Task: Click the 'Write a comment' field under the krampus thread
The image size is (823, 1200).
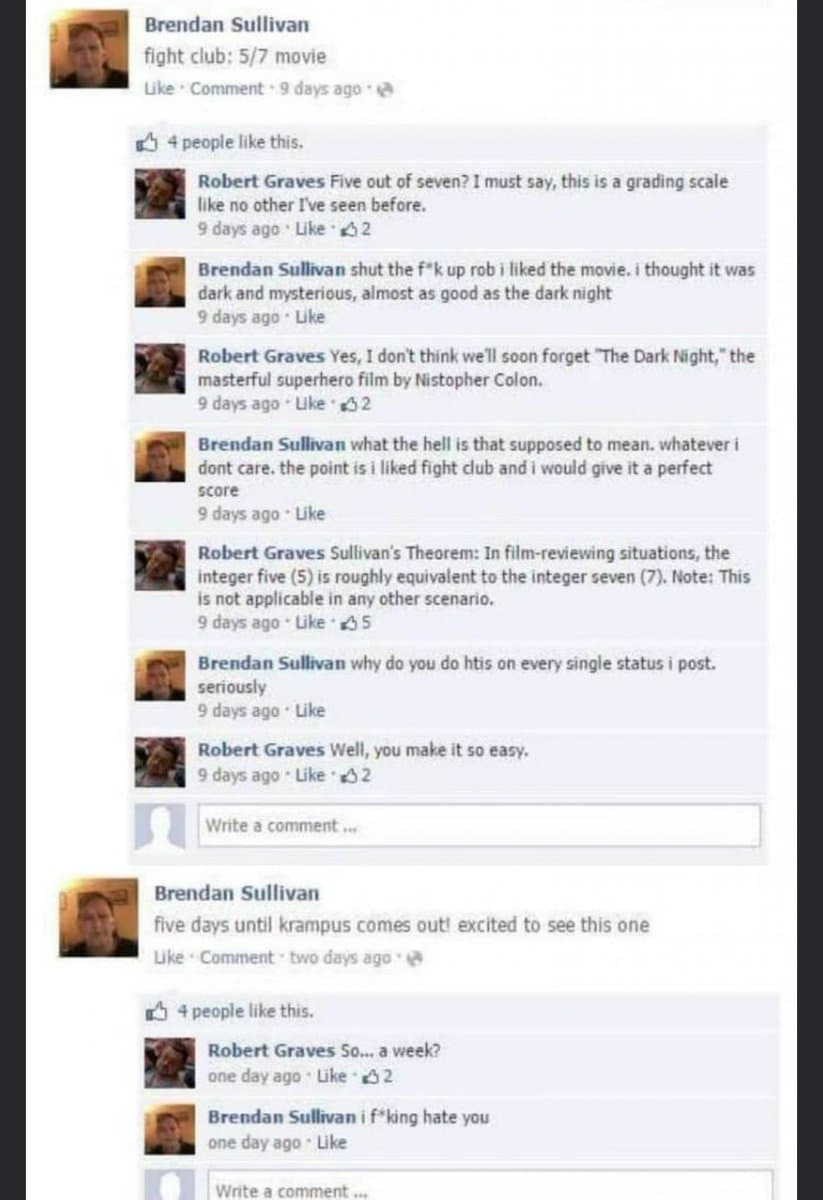Action: point(490,1188)
